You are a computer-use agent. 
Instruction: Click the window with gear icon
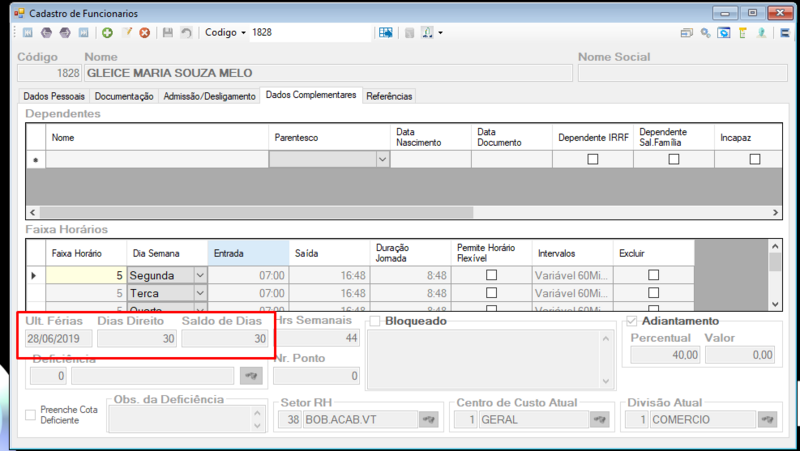pyautogui.click(x=723, y=33)
